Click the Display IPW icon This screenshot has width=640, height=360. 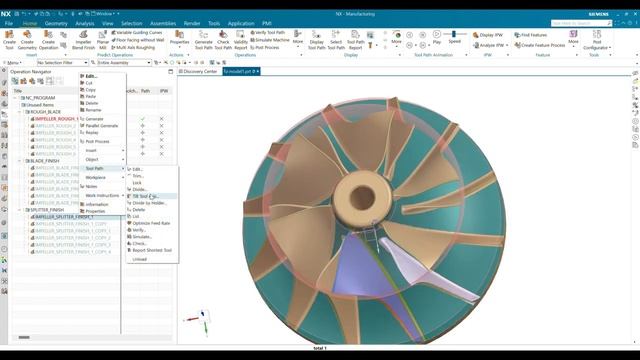point(488,35)
